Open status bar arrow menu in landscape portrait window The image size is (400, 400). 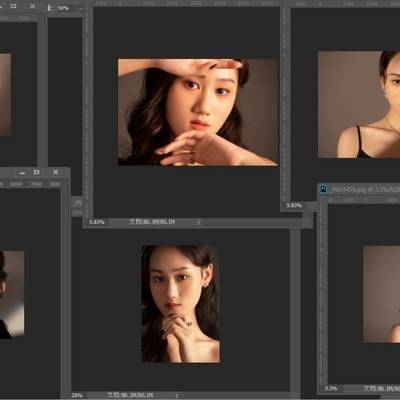pyautogui.click(x=199, y=222)
